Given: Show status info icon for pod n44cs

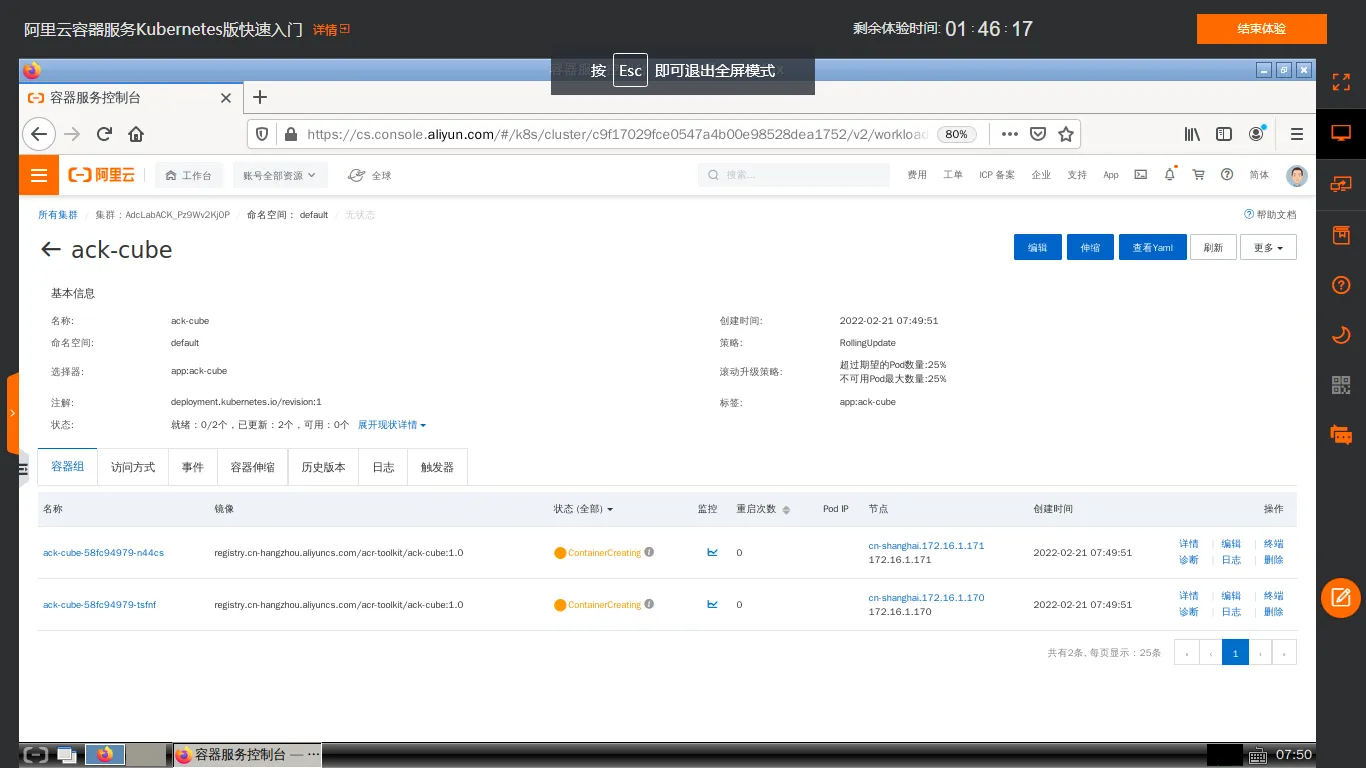Looking at the screenshot, I should [649, 552].
